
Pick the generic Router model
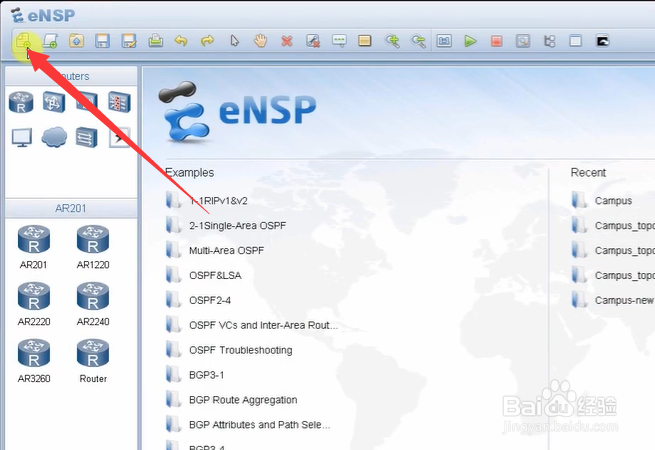[x=93, y=361]
